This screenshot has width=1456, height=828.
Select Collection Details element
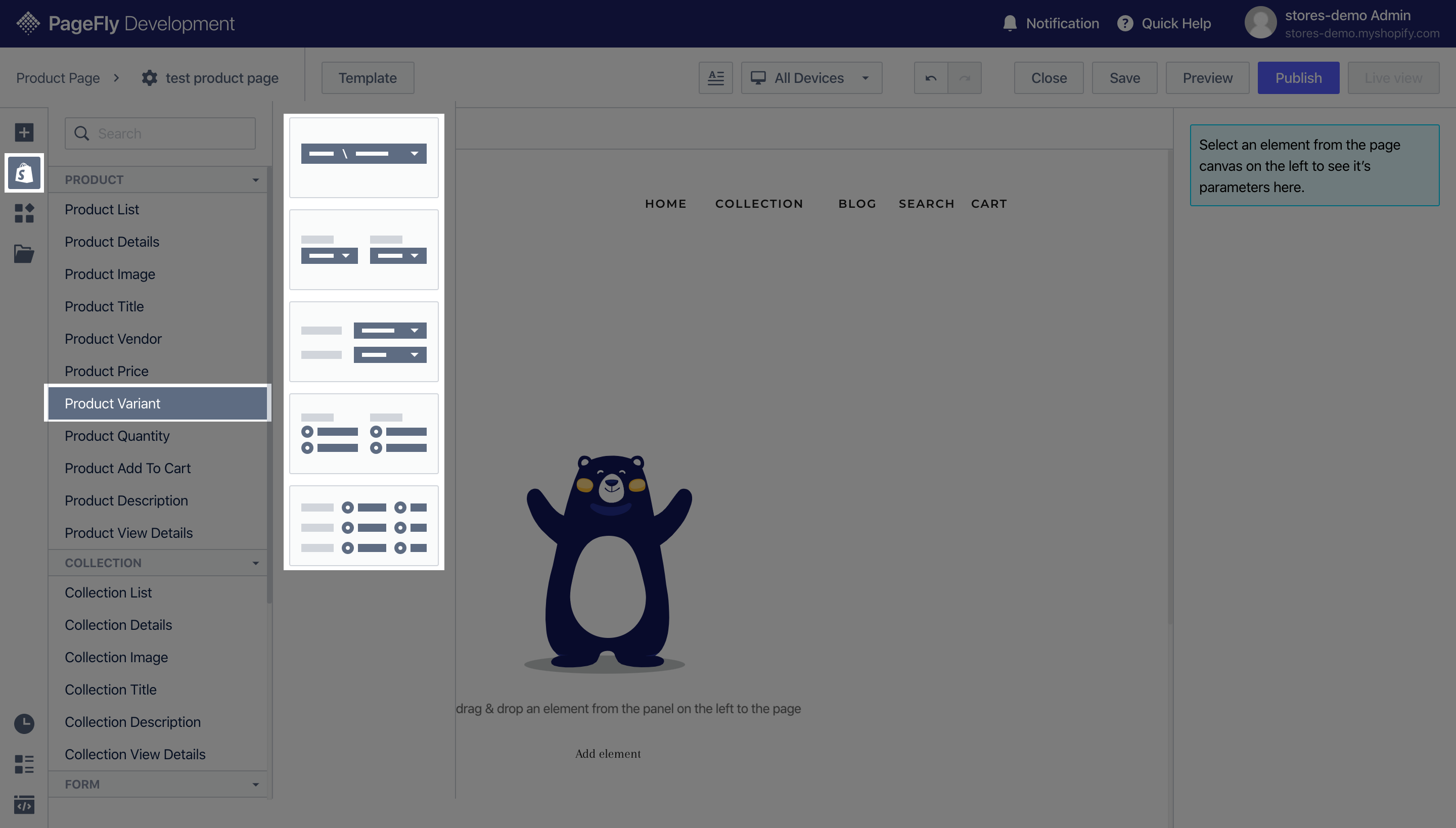click(158, 625)
